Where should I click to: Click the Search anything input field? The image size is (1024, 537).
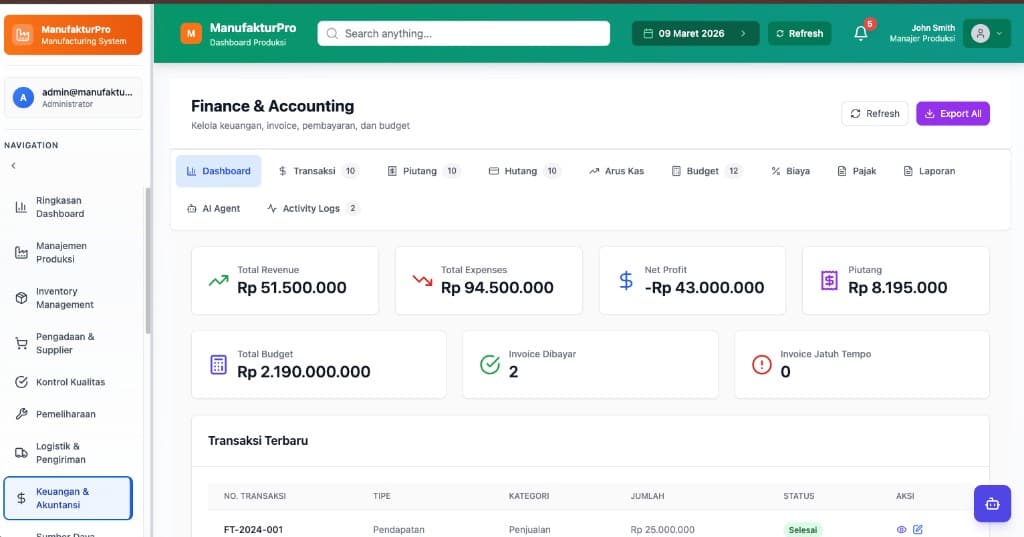(464, 34)
